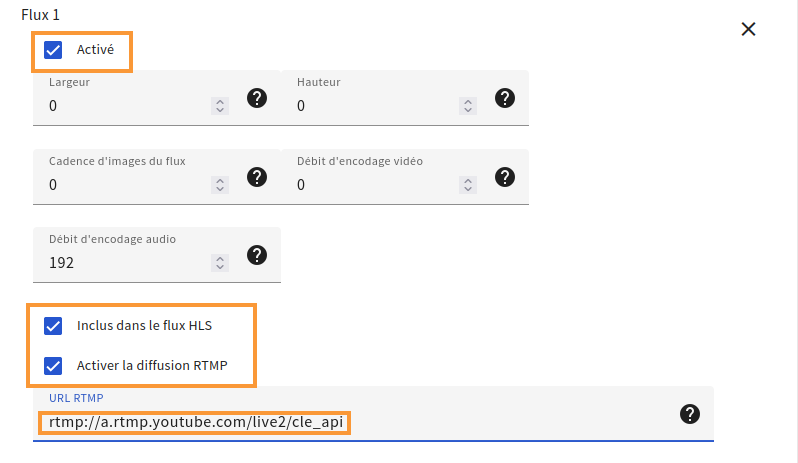Uncheck the Activé checkbox
Viewport: 798px width, 463px height.
[x=53, y=50]
